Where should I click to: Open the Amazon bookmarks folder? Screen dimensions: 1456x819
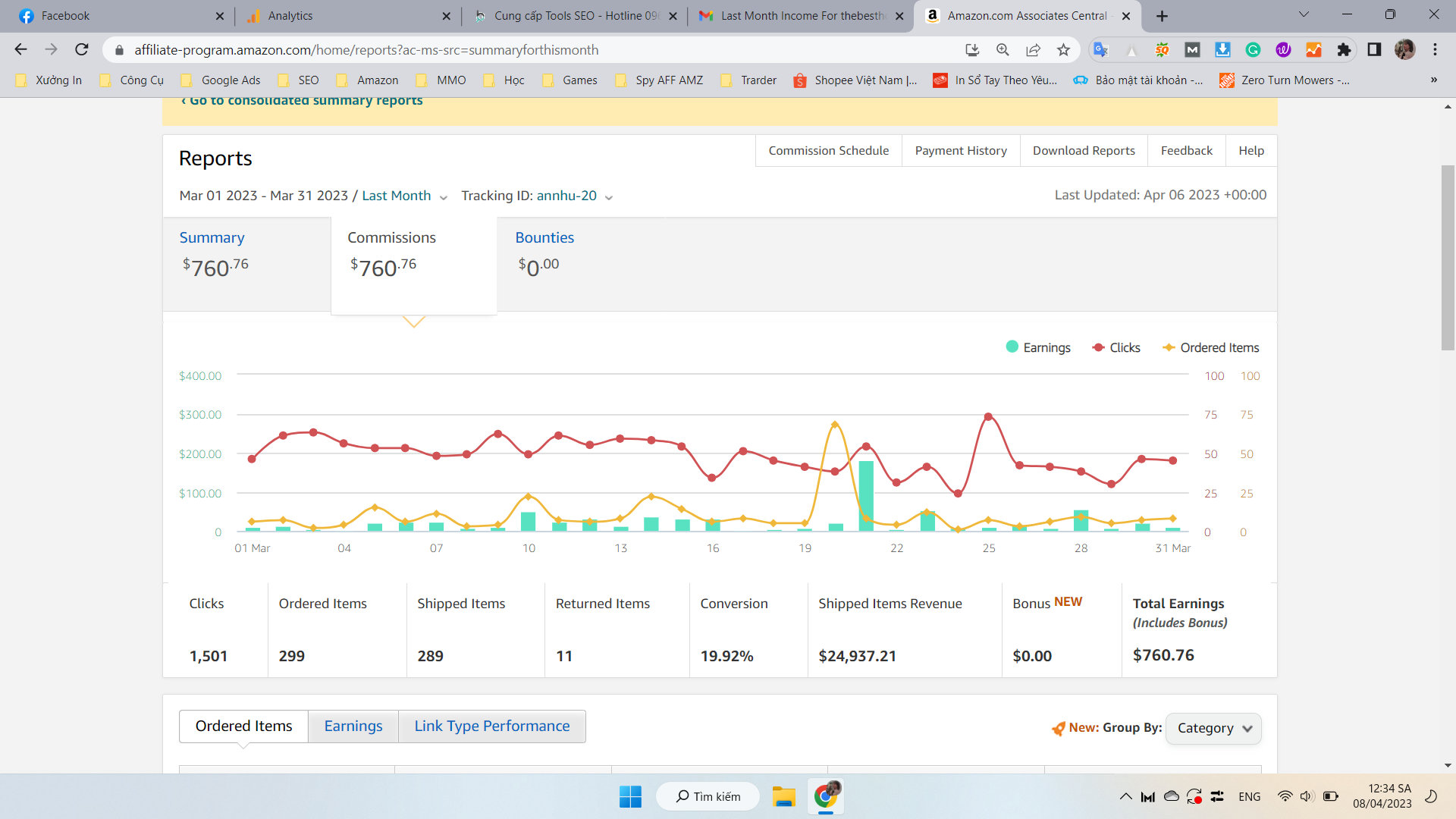(x=367, y=80)
